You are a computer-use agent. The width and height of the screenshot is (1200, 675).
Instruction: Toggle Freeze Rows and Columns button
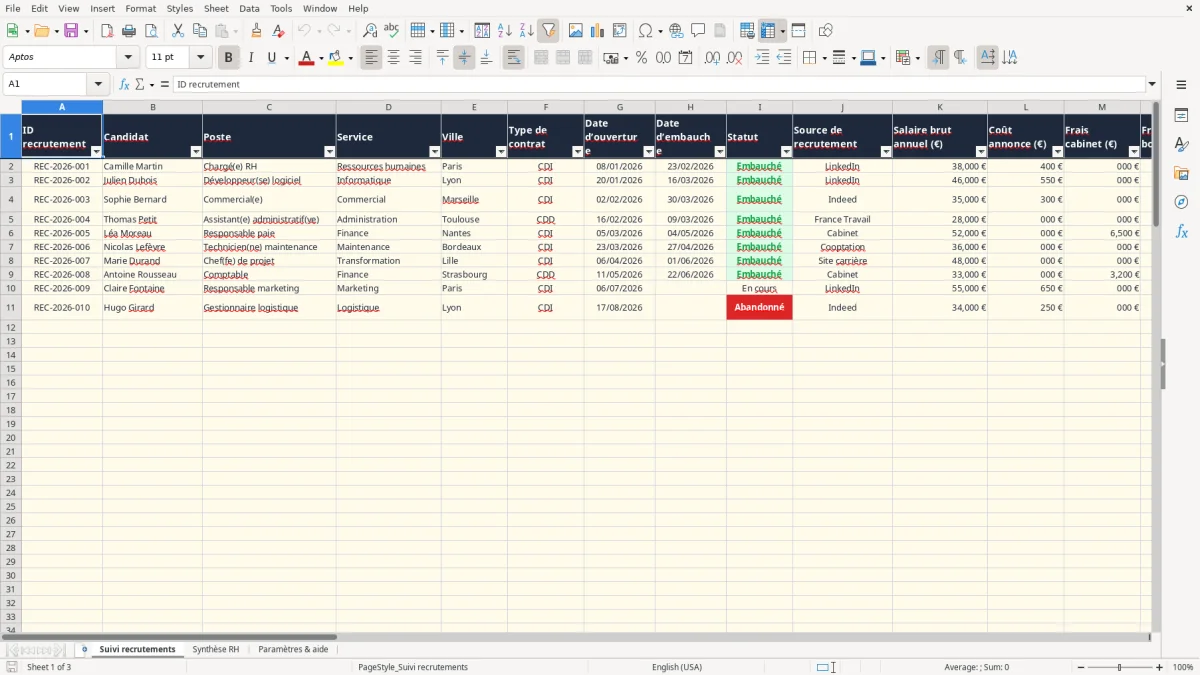pyautogui.click(x=768, y=31)
